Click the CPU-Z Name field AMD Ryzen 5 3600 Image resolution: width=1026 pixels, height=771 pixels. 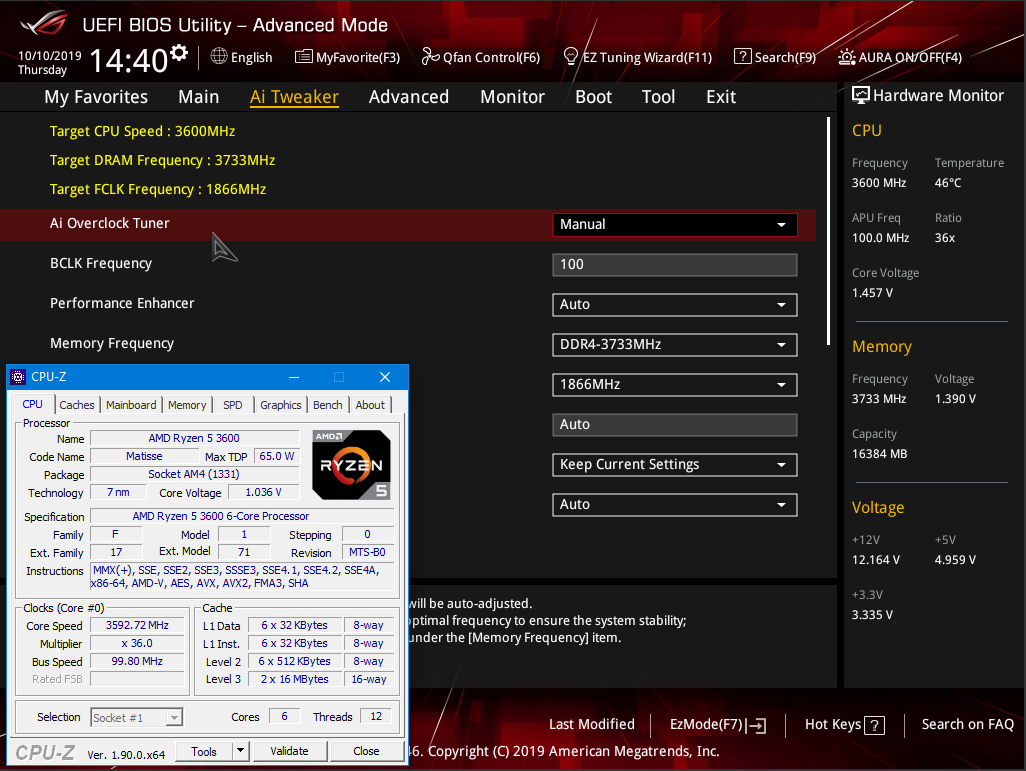[194, 438]
